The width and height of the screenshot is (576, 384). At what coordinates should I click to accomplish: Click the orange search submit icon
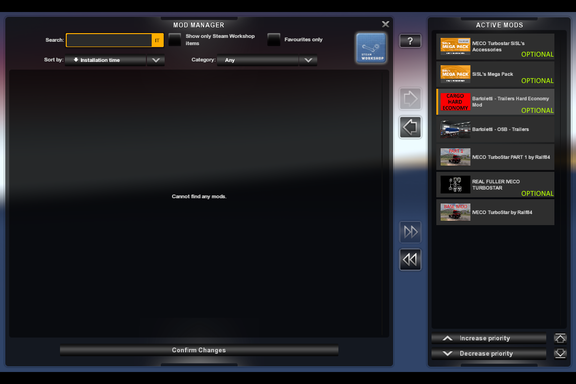(157, 40)
